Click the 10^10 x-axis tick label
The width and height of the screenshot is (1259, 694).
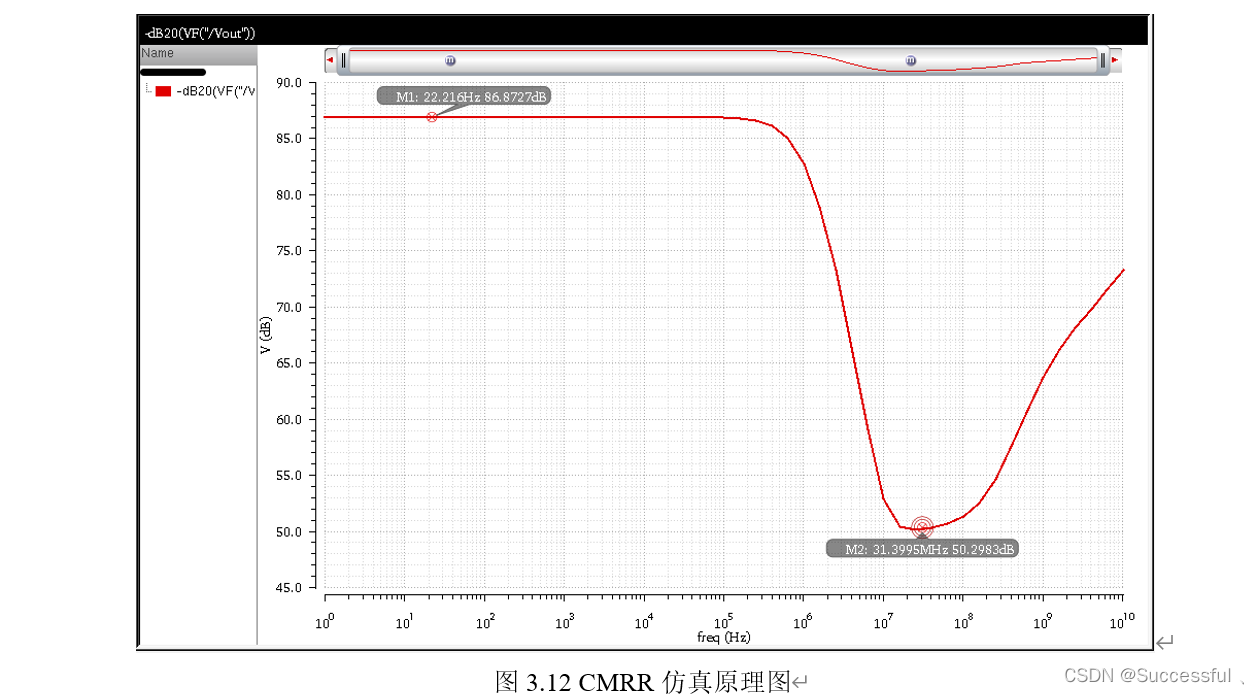pyautogui.click(x=1122, y=622)
